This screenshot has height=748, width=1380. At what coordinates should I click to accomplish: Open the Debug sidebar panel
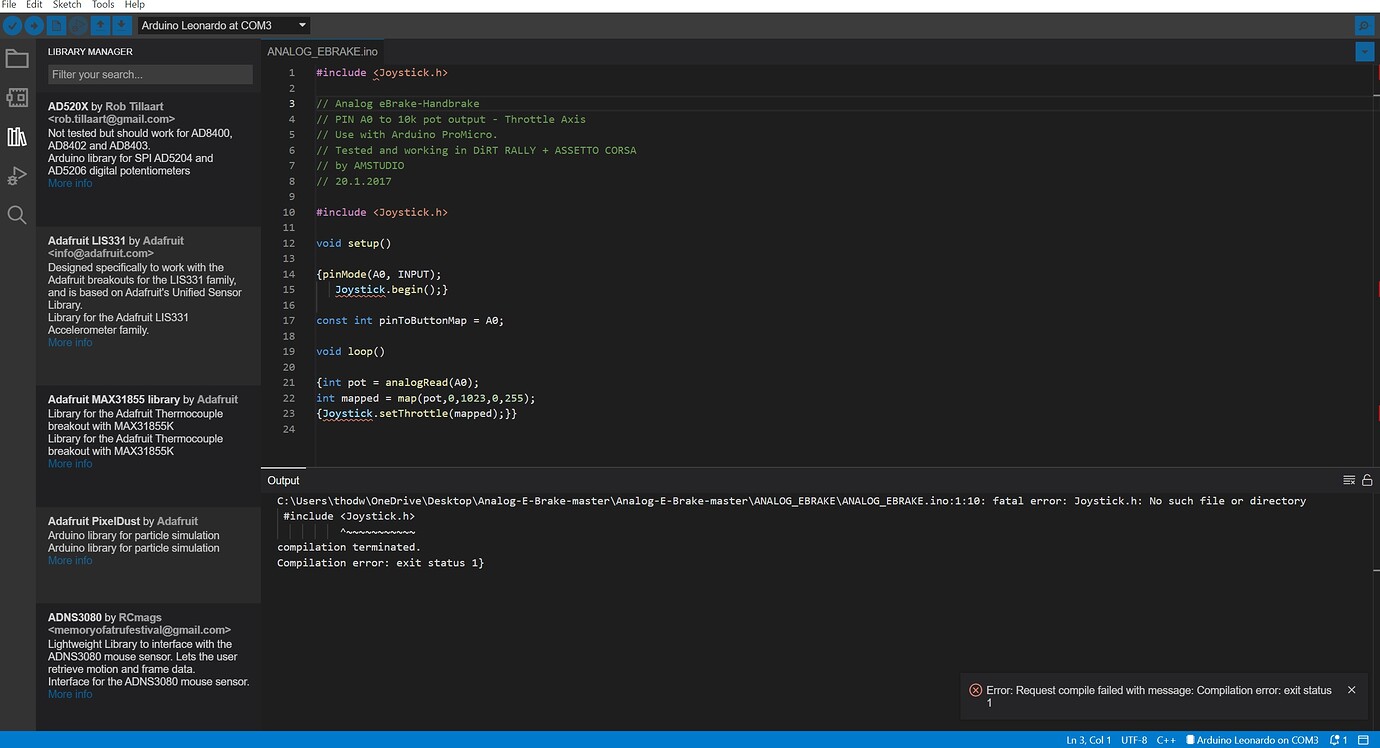coord(17,176)
